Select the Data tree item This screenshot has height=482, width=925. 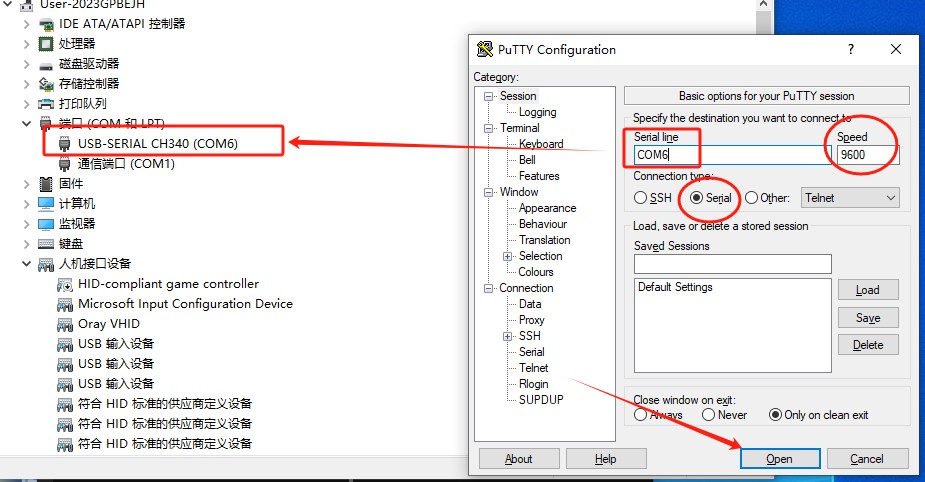coord(530,304)
